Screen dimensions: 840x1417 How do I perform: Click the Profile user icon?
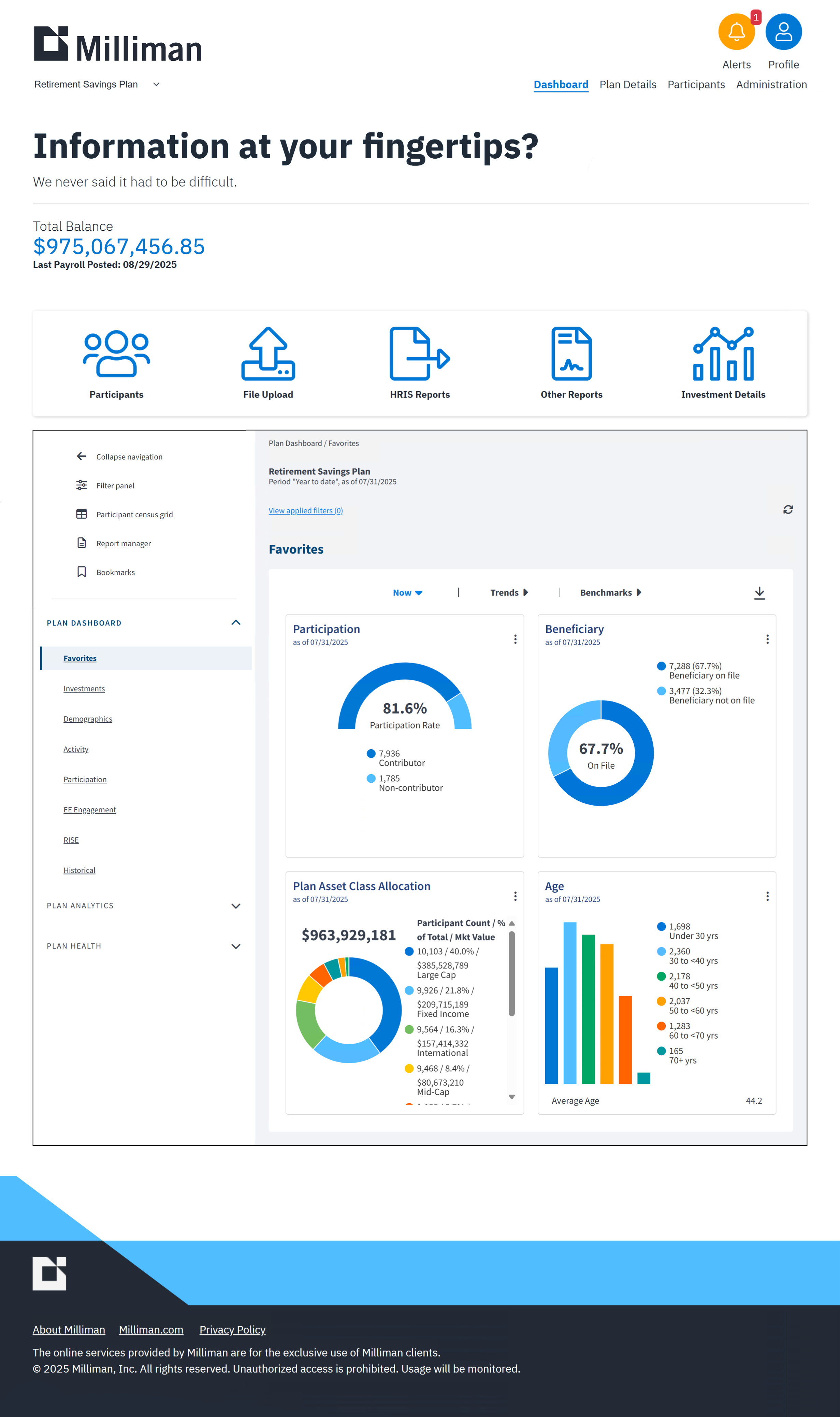(x=783, y=32)
